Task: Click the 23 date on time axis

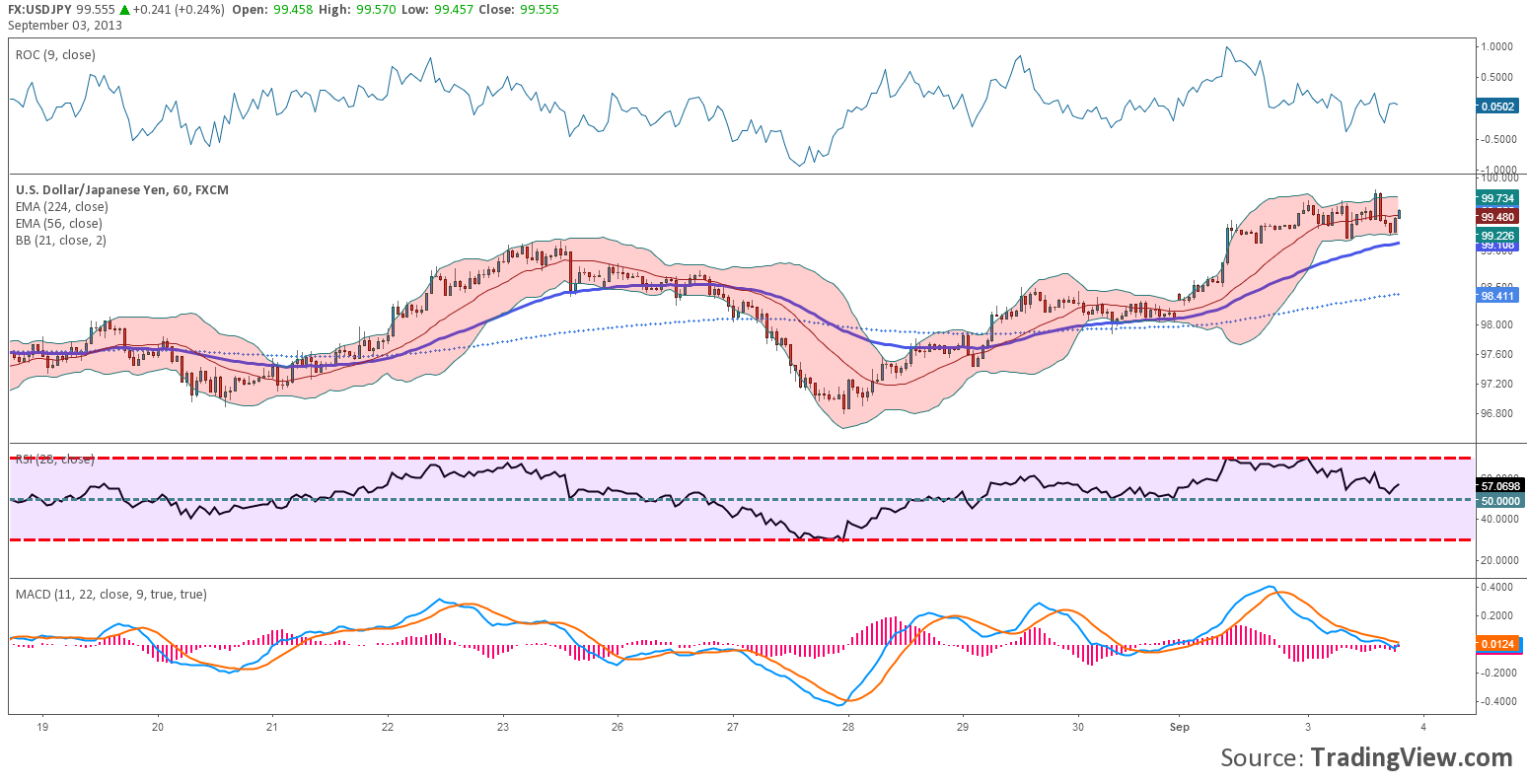Action: (503, 727)
